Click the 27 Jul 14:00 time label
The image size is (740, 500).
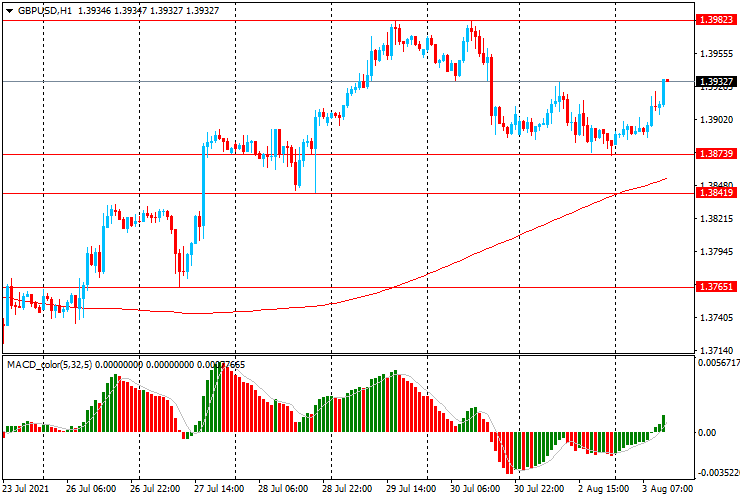tap(219, 488)
